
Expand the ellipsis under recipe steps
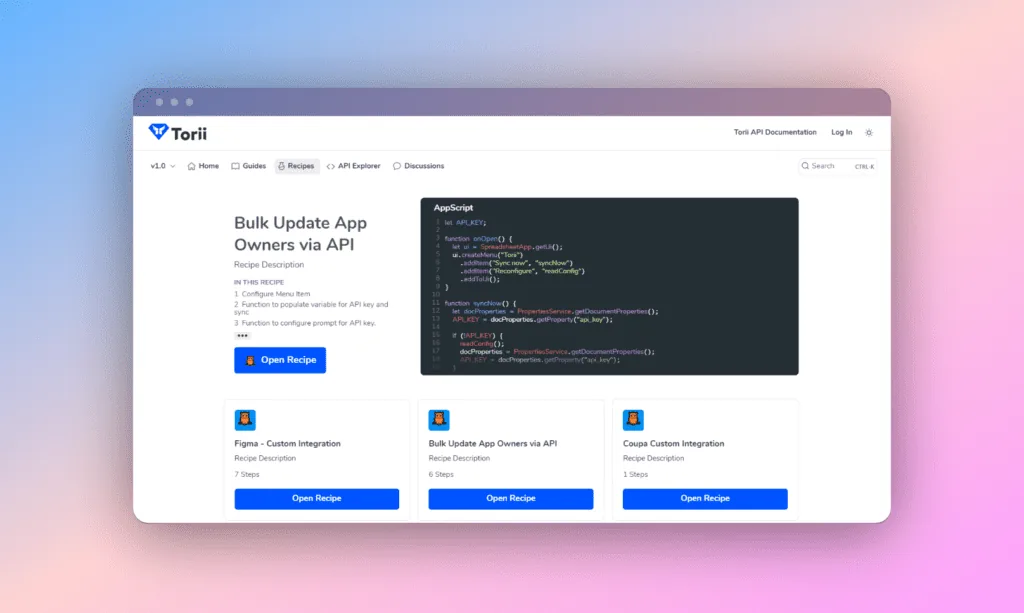(242, 336)
